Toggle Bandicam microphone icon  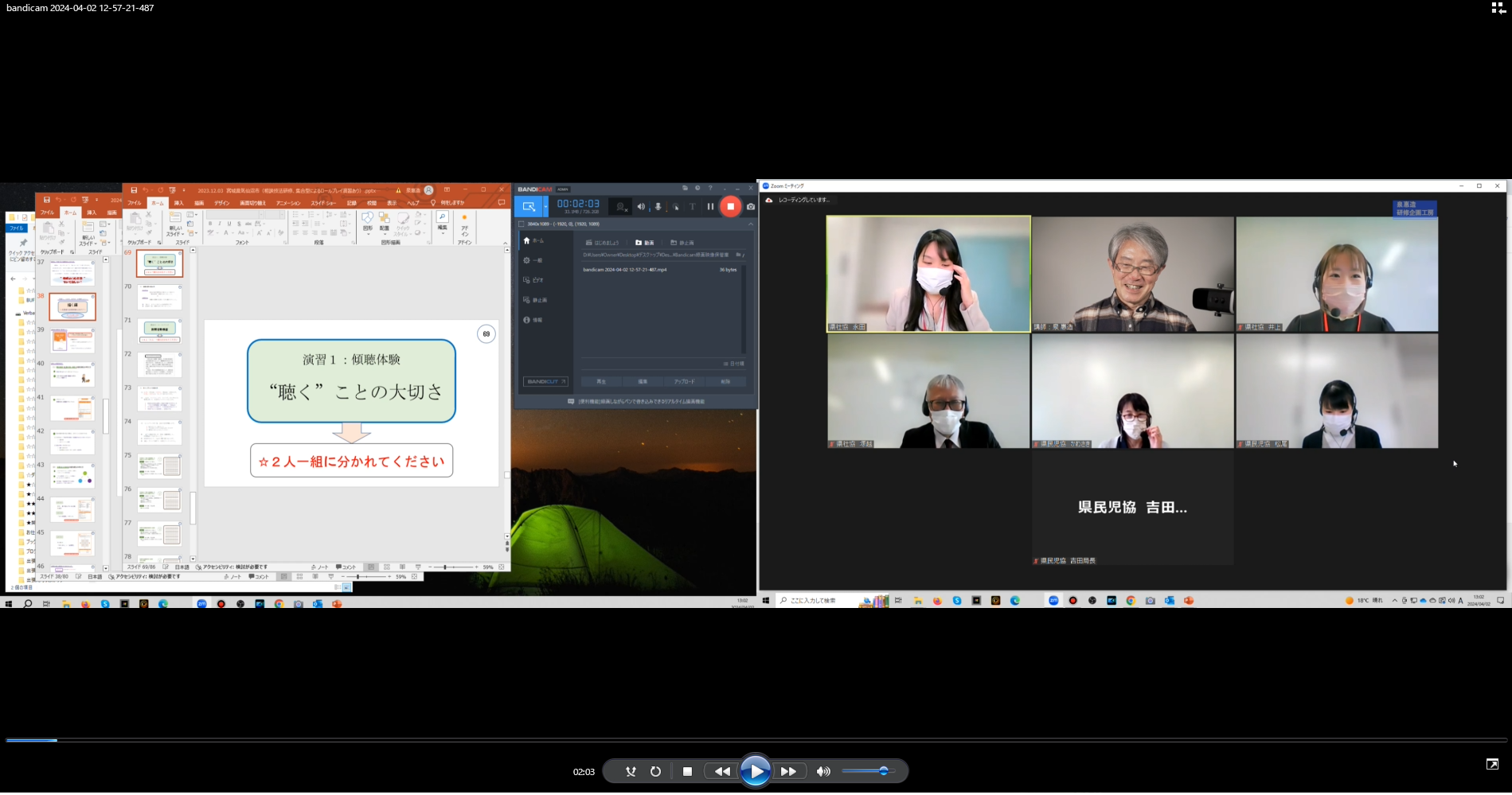point(658,207)
